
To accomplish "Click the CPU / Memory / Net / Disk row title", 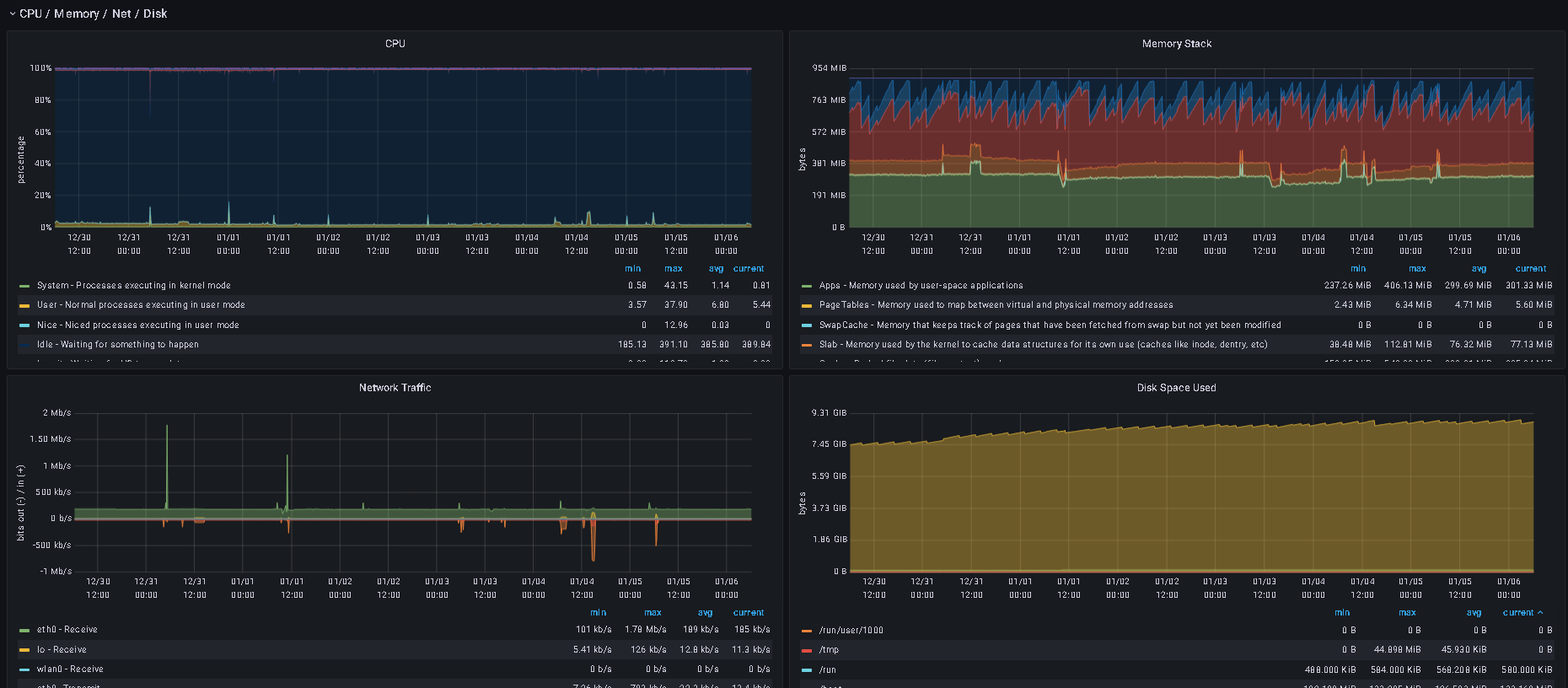I will (x=94, y=13).
